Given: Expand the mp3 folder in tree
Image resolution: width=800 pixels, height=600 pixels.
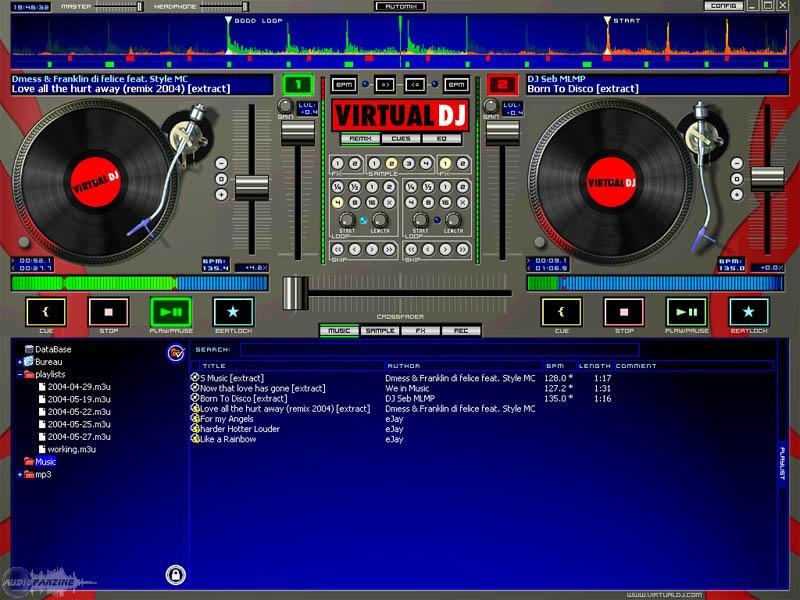Looking at the screenshot, I should (20, 474).
